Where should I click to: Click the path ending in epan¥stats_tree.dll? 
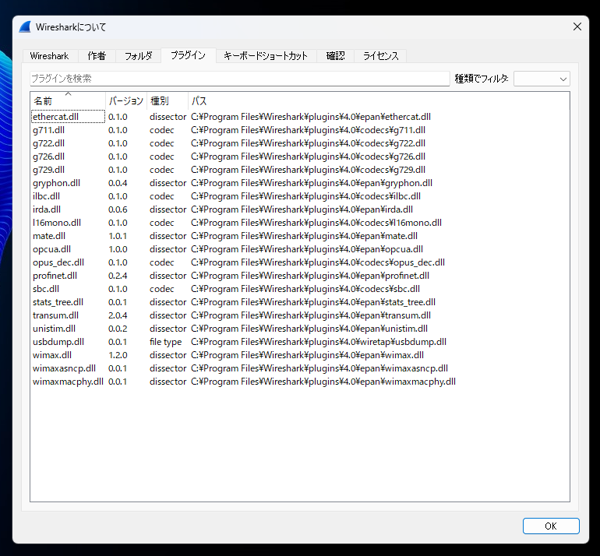(x=313, y=302)
